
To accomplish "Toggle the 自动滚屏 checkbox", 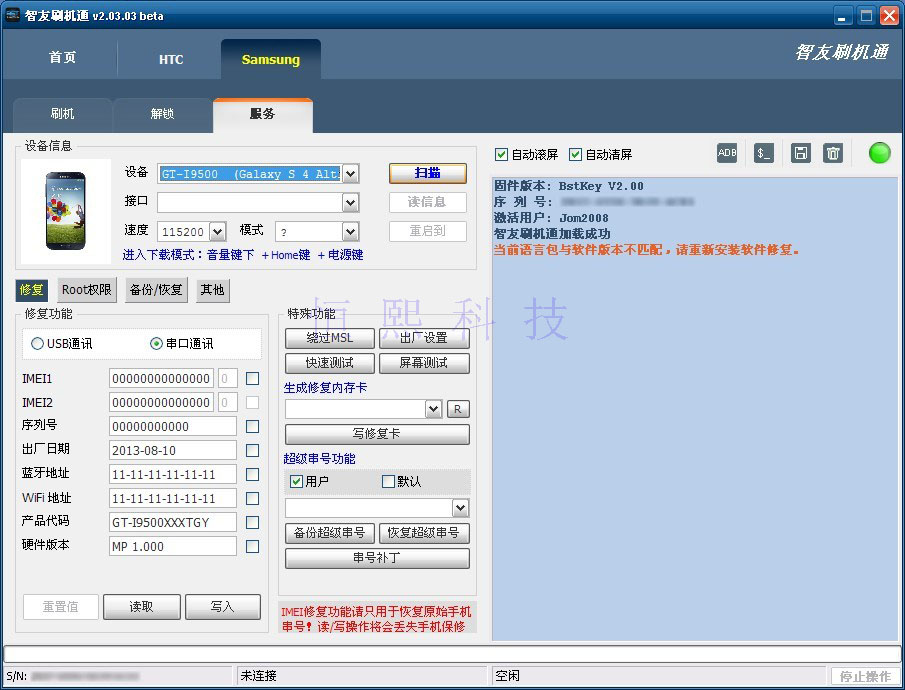I will [x=501, y=155].
